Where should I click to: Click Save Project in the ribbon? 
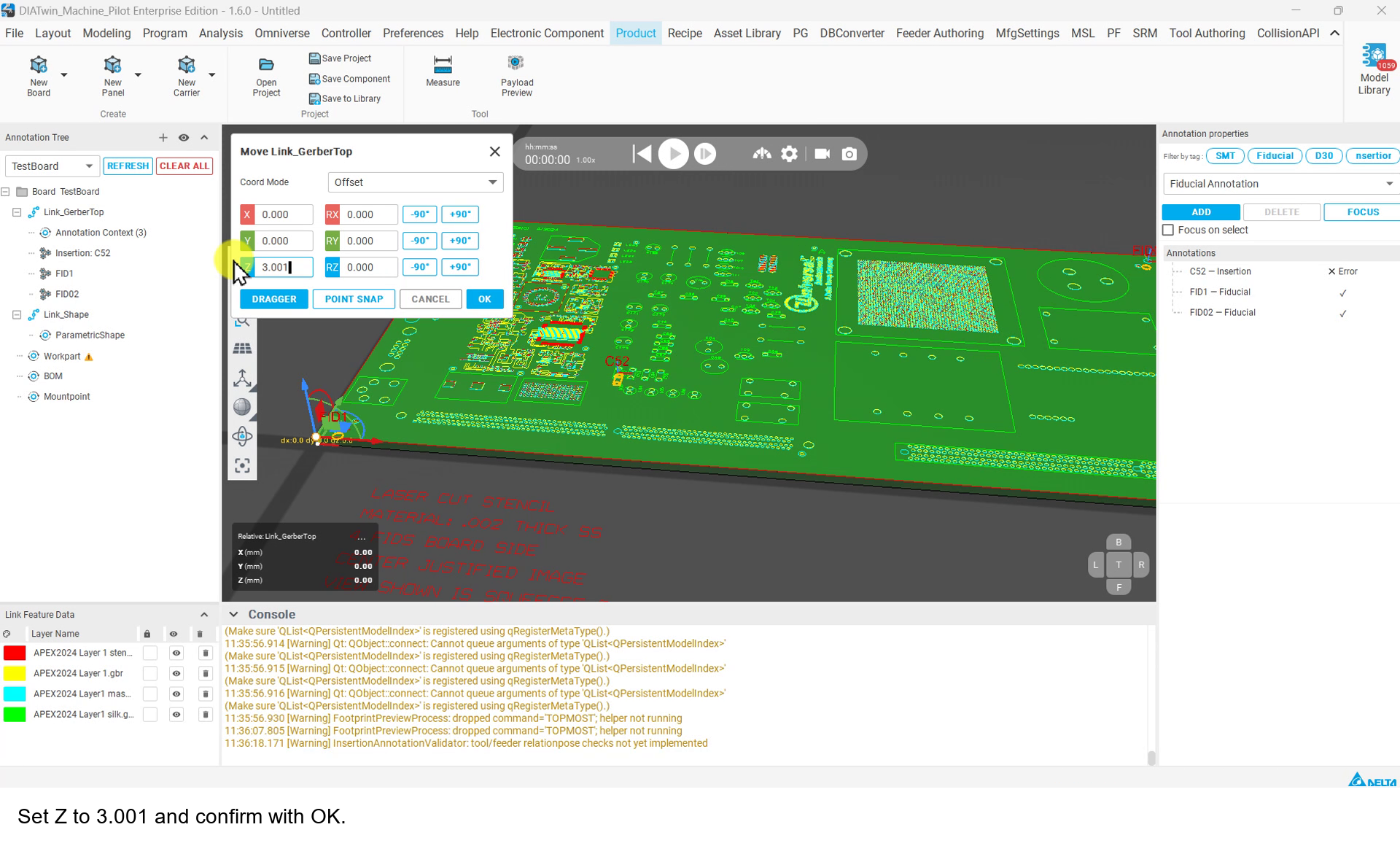point(340,58)
